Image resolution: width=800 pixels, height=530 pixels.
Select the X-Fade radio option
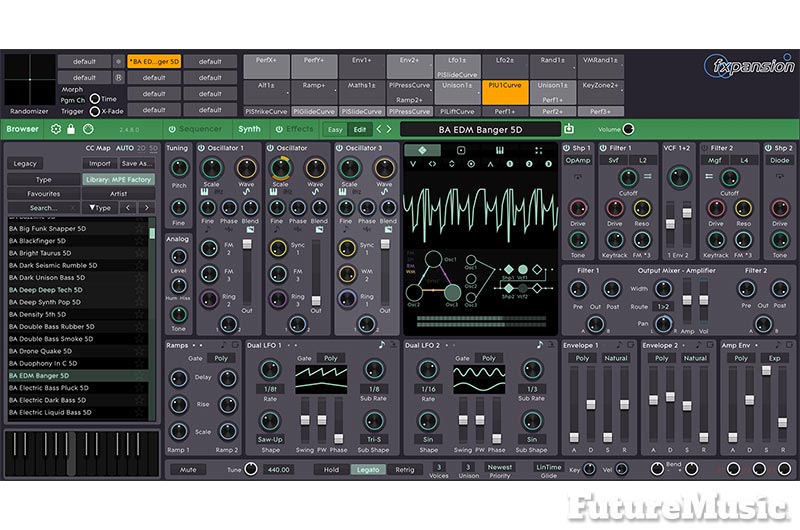tap(95, 111)
